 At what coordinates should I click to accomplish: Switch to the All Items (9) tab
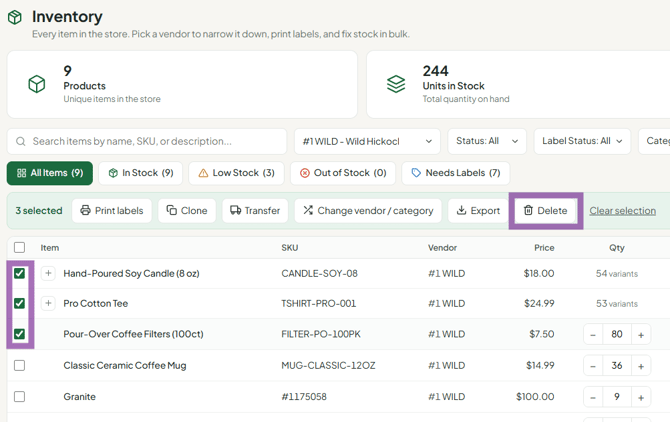click(50, 173)
